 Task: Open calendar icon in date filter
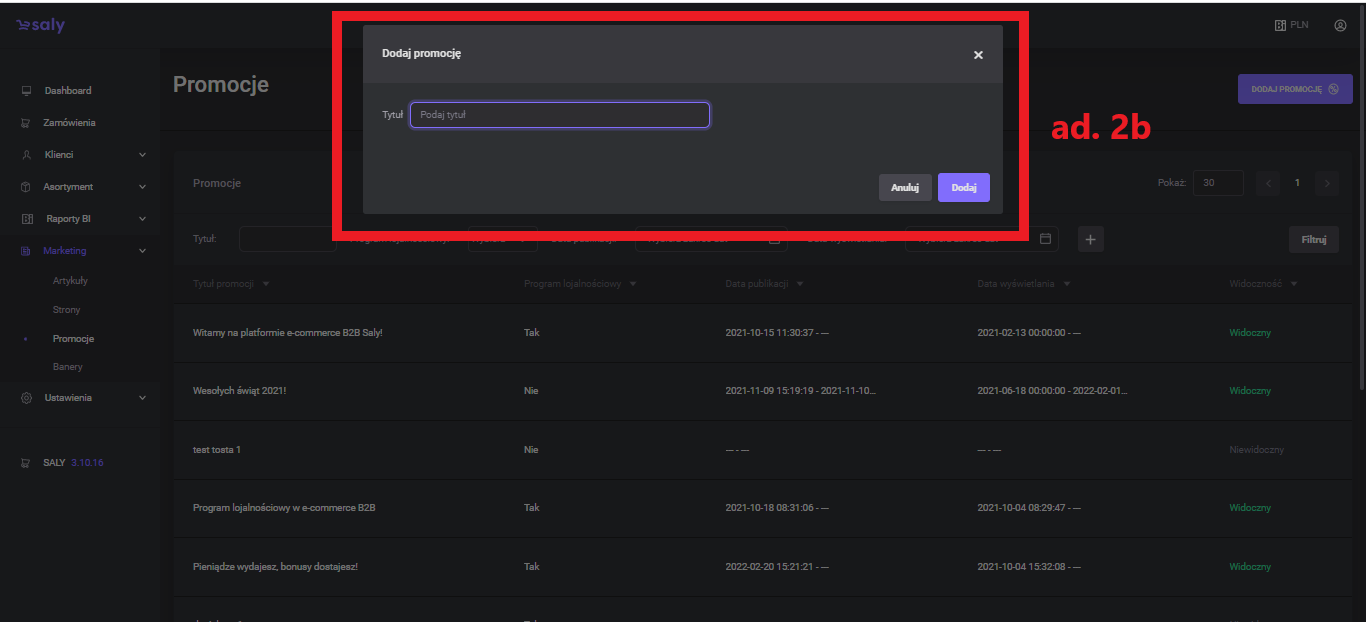pos(1046,239)
